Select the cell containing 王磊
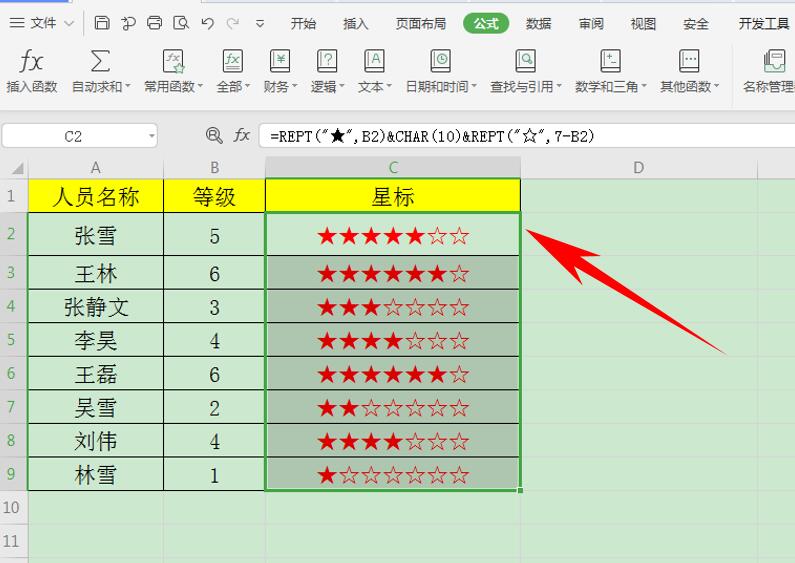The height and width of the screenshot is (563, 795). pos(96,373)
